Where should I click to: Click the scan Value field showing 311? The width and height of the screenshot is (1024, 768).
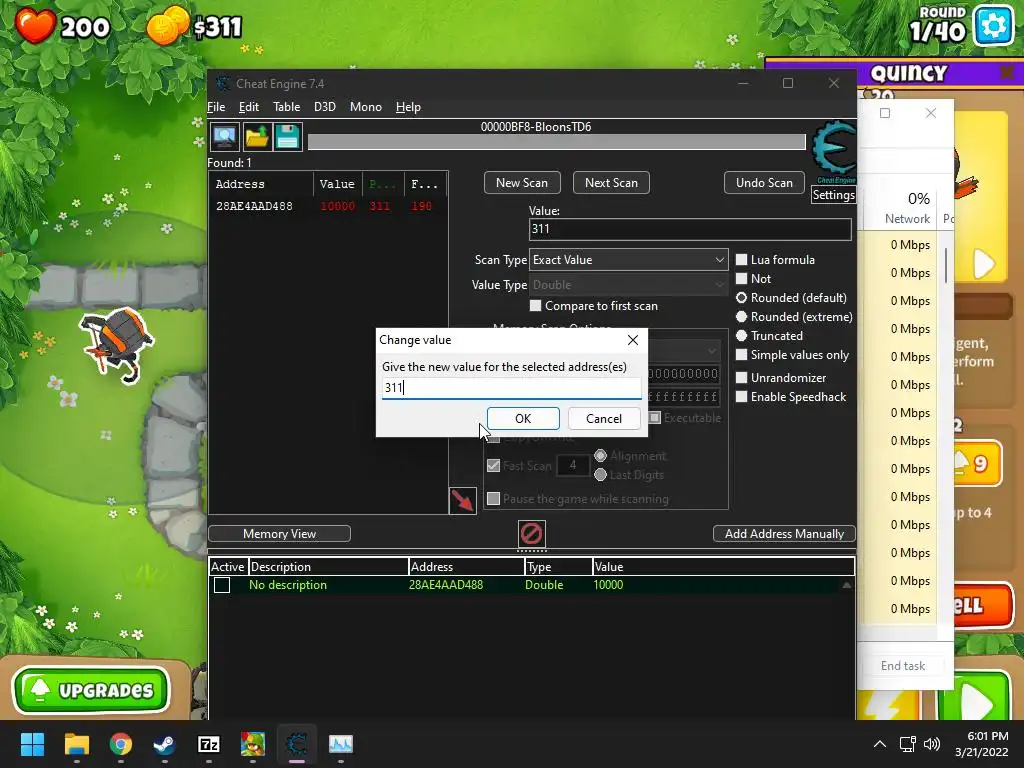(x=690, y=229)
